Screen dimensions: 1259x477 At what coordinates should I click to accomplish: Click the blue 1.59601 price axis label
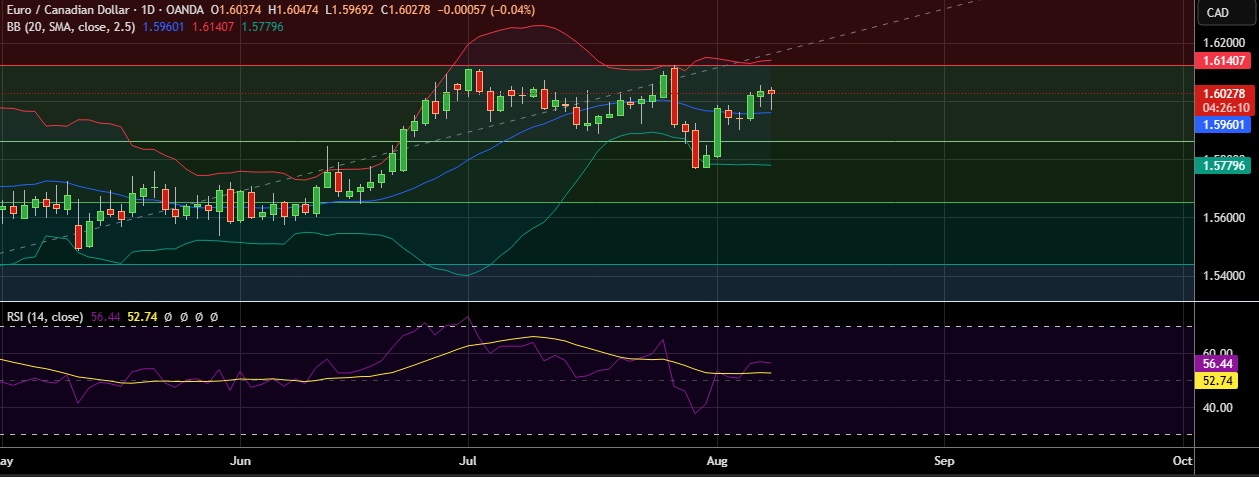coord(1222,125)
